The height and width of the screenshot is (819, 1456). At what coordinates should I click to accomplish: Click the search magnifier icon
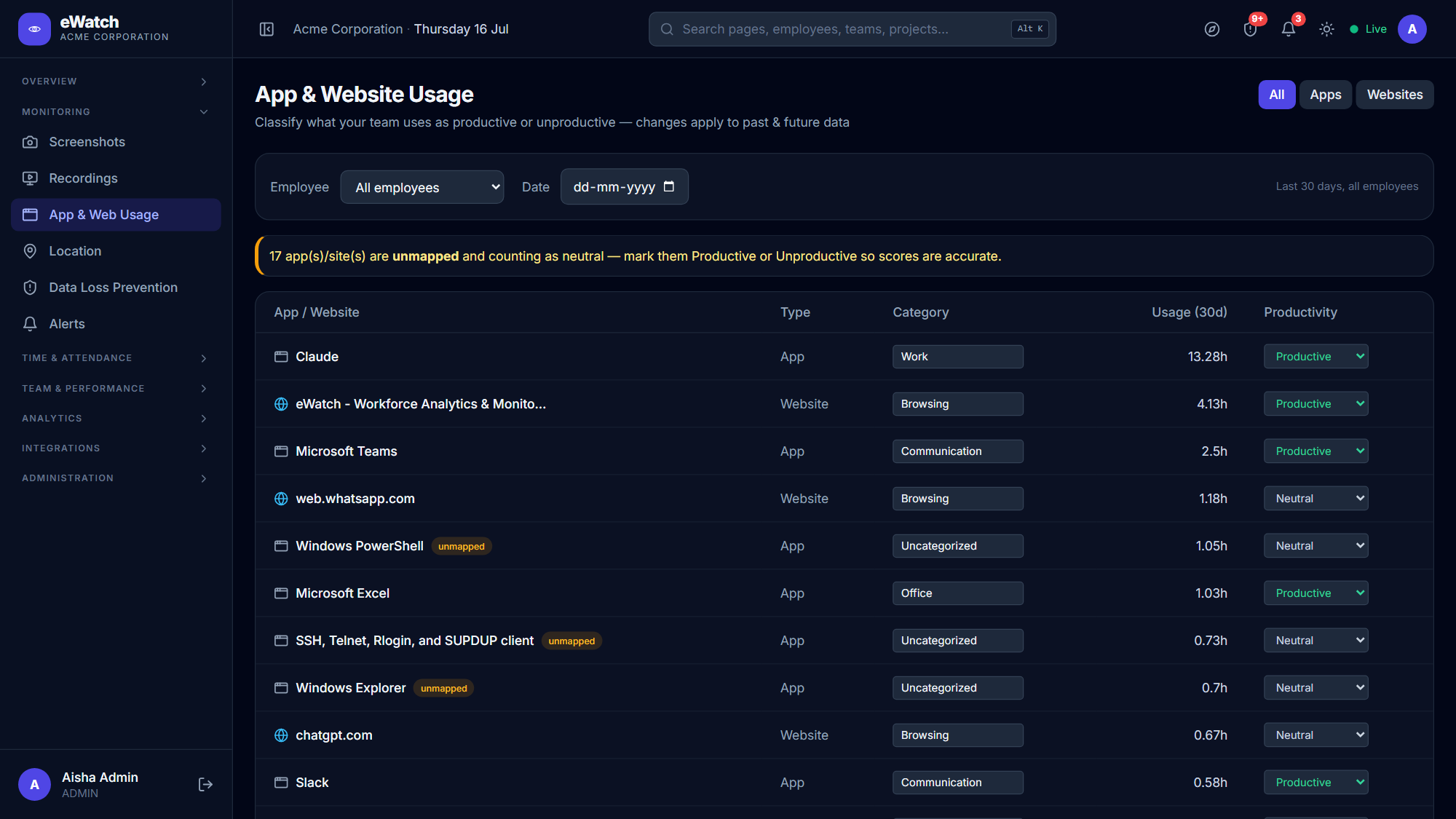(x=666, y=29)
